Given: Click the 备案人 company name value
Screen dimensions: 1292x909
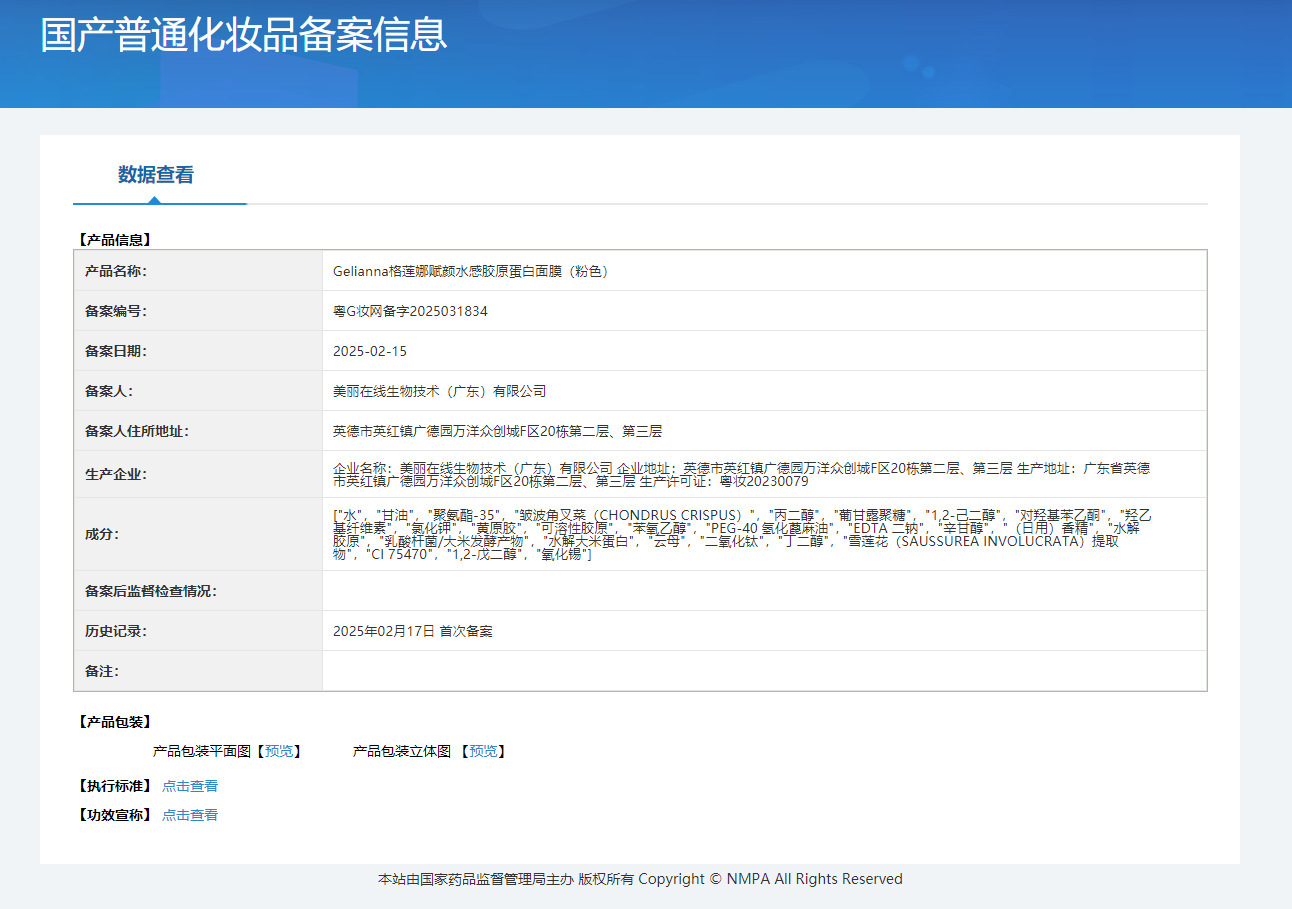Looking at the screenshot, I should 439,391.
